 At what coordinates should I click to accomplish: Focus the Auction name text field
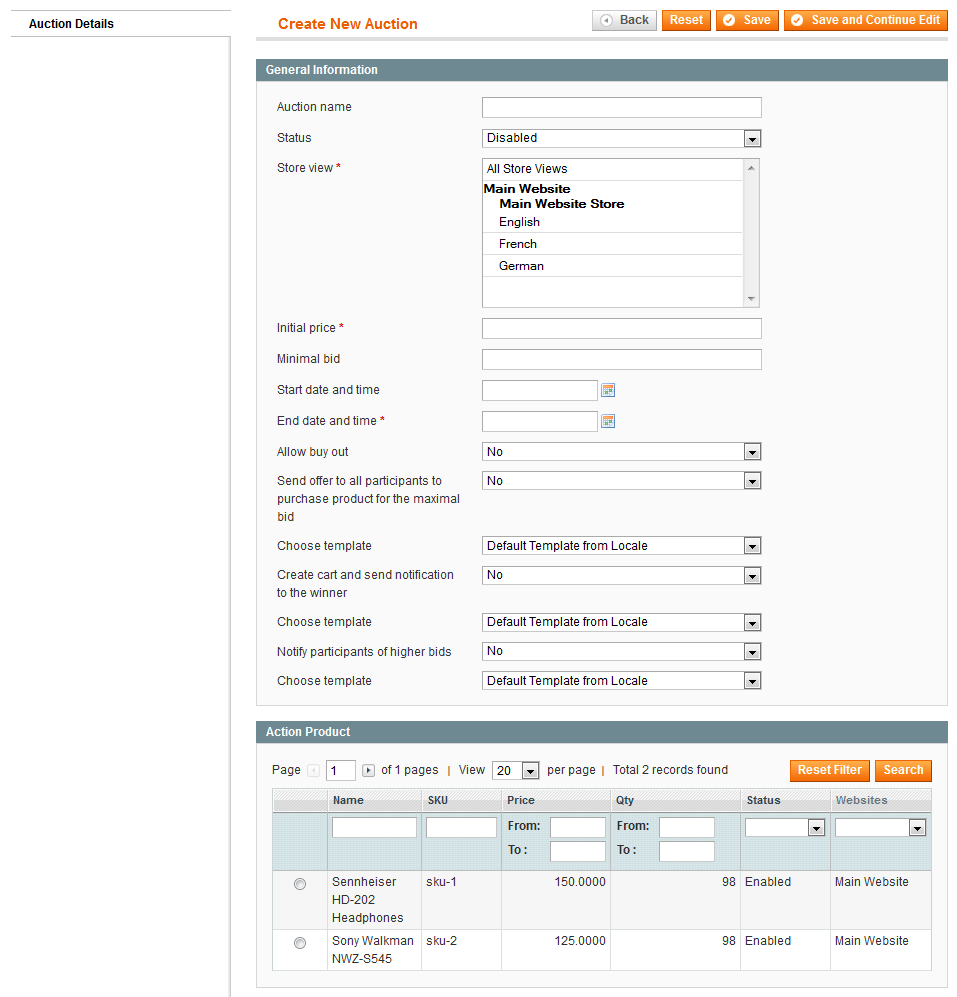[621, 107]
